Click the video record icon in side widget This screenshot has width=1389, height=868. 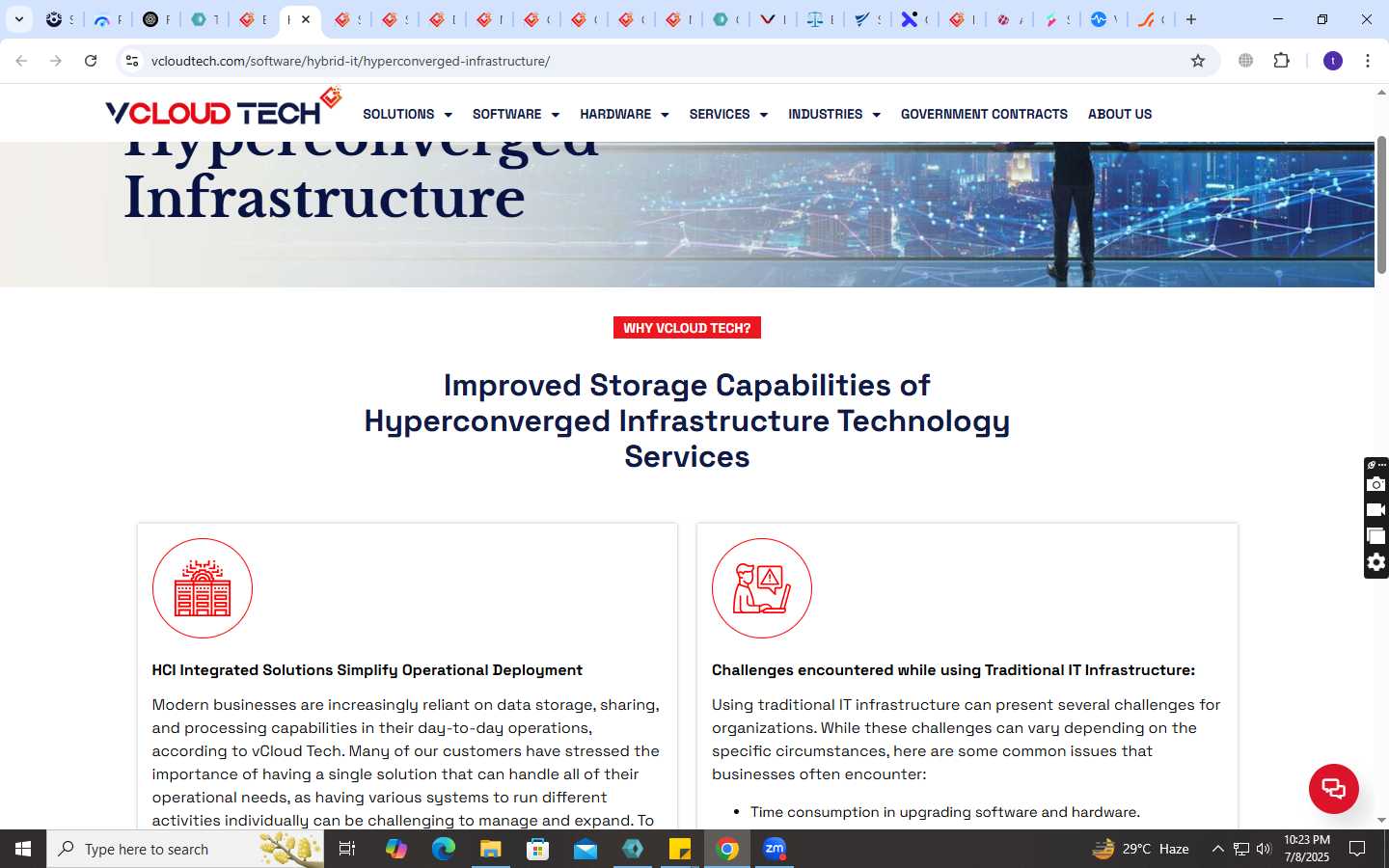click(1376, 510)
